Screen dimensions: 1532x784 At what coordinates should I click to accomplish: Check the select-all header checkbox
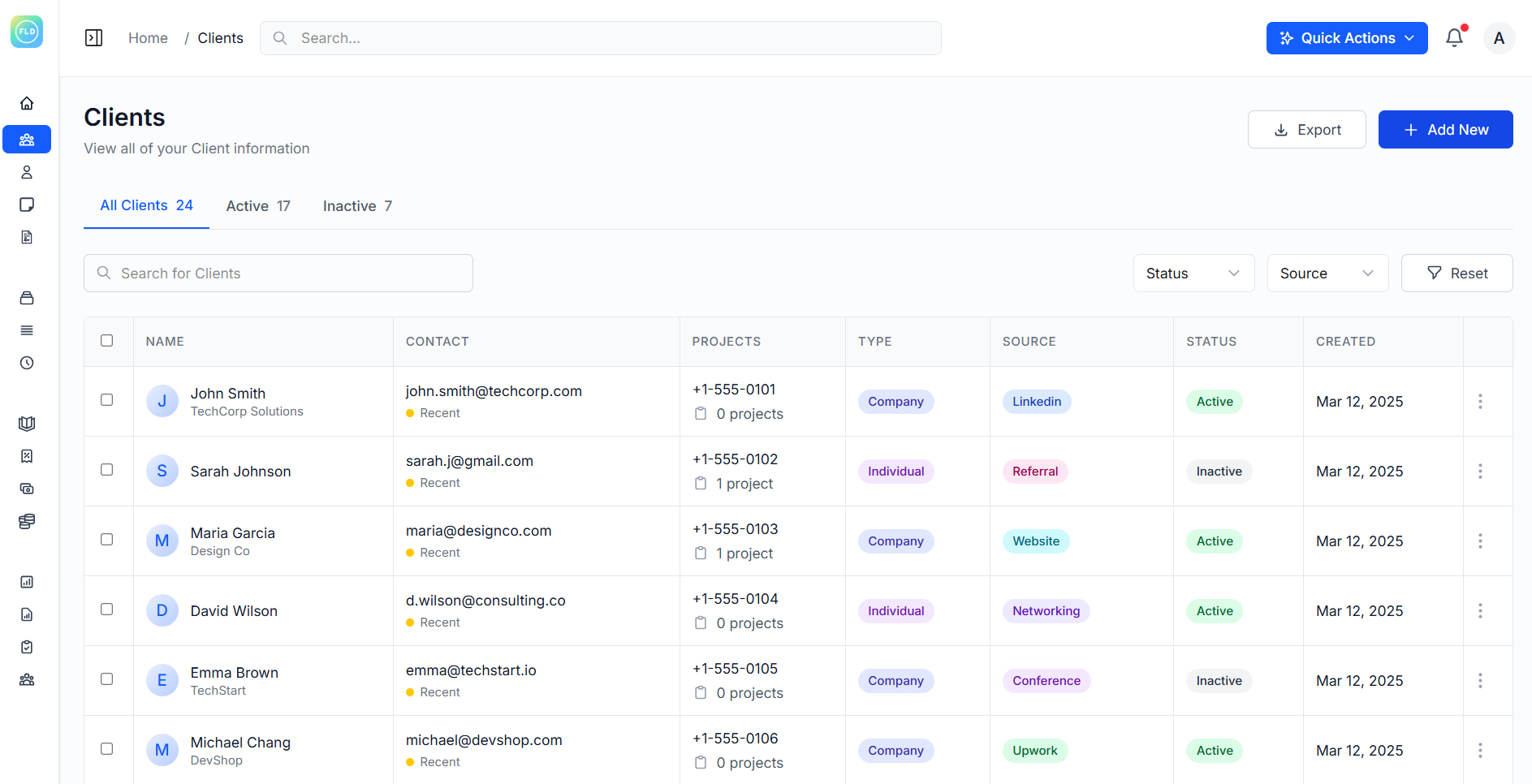point(107,341)
